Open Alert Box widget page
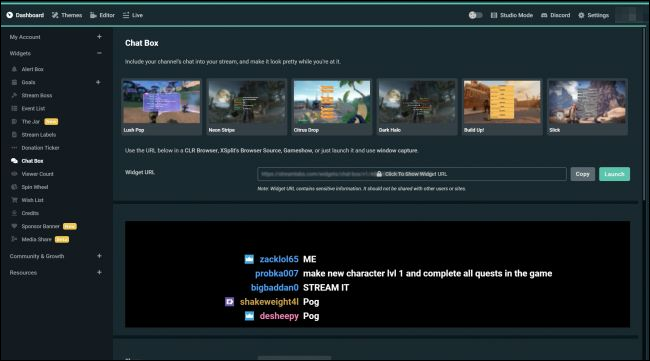This screenshot has height=361, width=650. tap(32, 69)
